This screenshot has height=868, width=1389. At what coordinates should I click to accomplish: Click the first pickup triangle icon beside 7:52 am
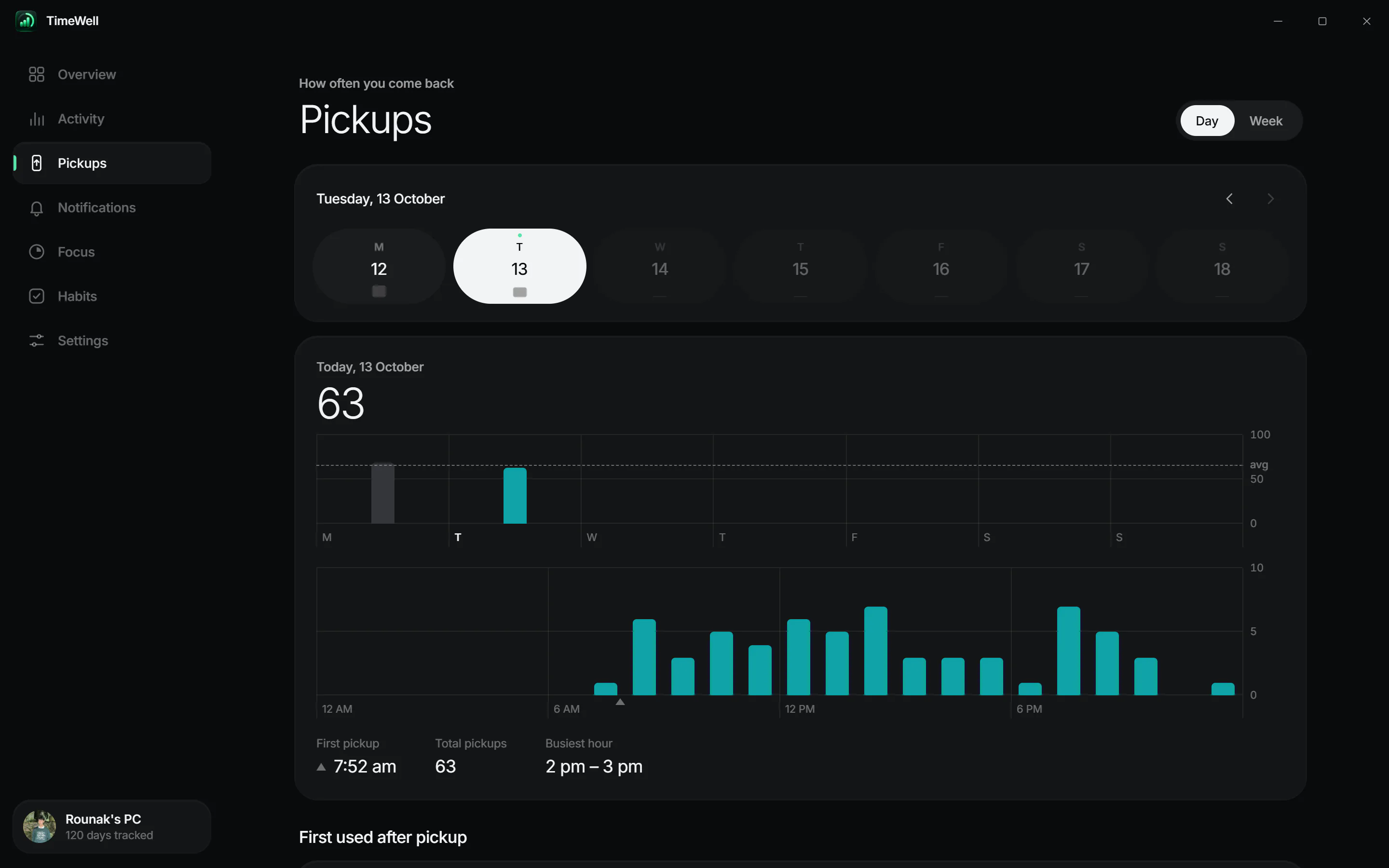(x=321, y=767)
